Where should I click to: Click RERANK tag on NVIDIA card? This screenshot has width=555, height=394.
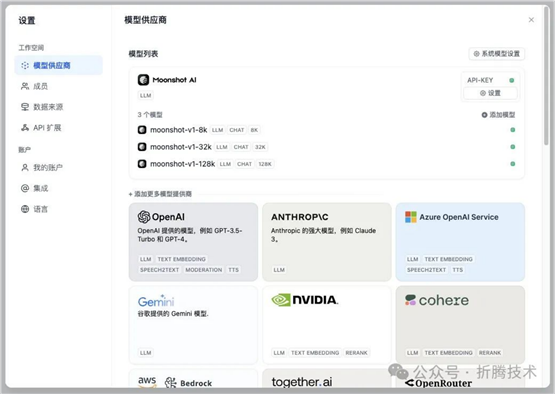(x=356, y=353)
